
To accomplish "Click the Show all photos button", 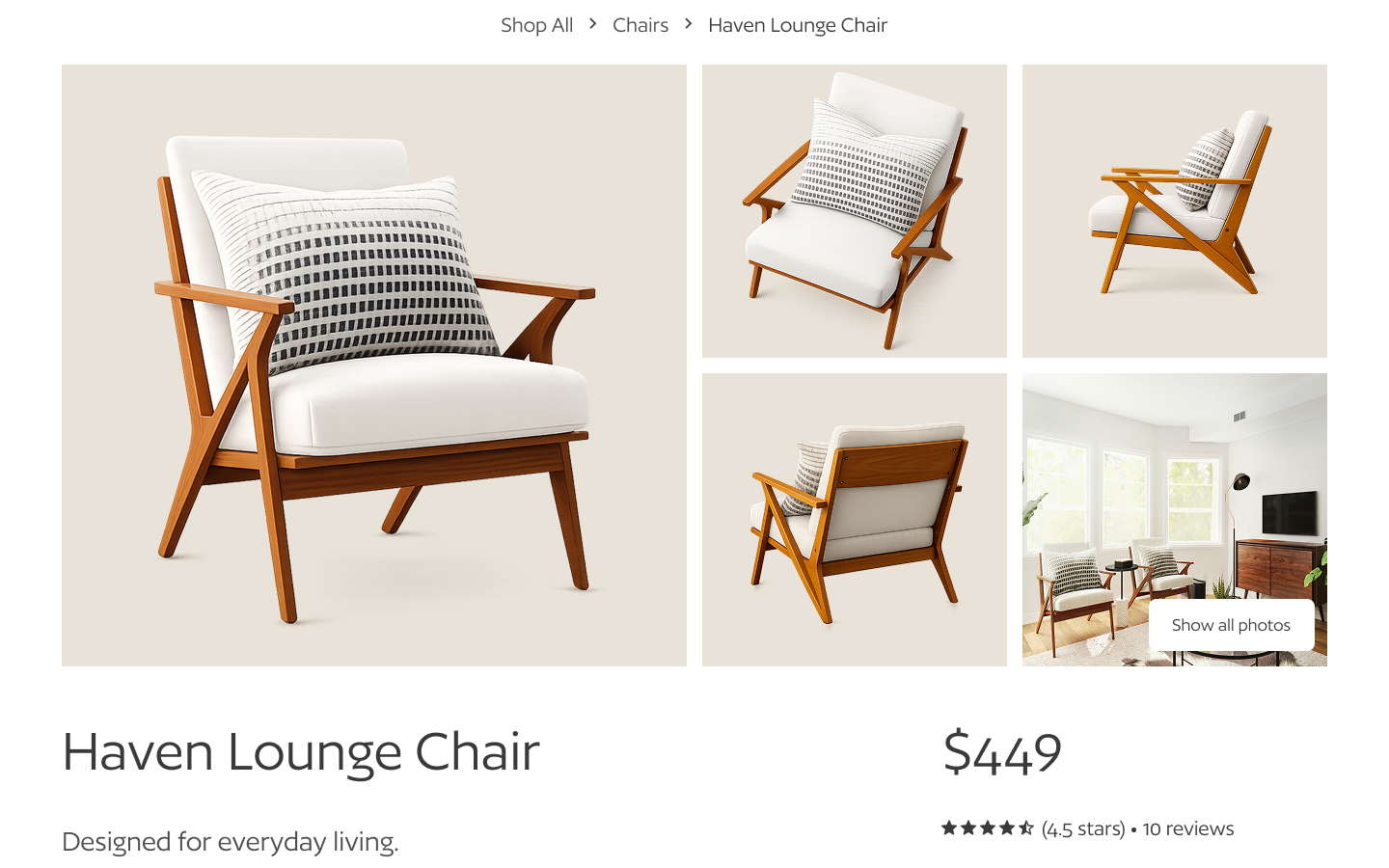I will (1231, 625).
